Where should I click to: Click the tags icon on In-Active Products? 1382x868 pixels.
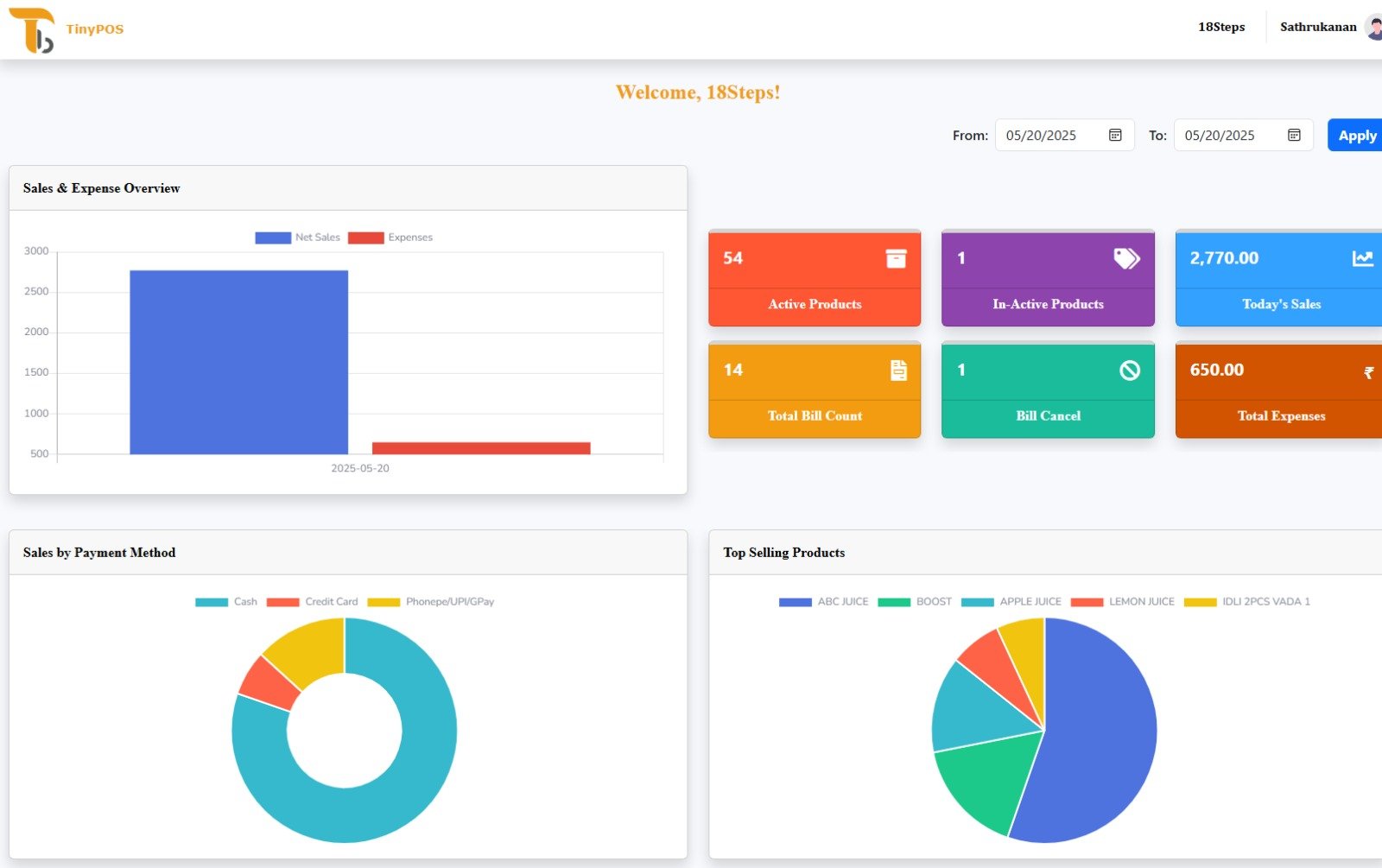[x=1126, y=258]
